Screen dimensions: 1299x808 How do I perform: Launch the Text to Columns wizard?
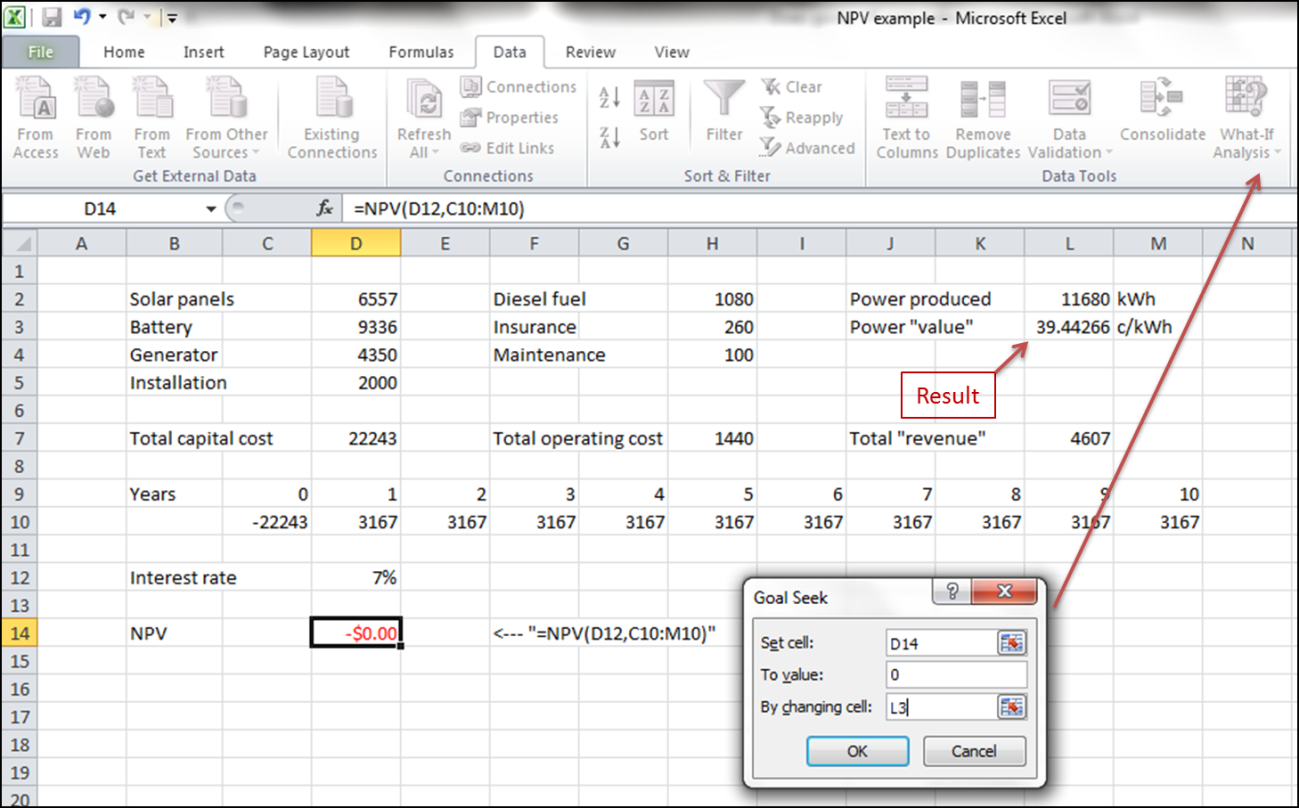tap(905, 117)
